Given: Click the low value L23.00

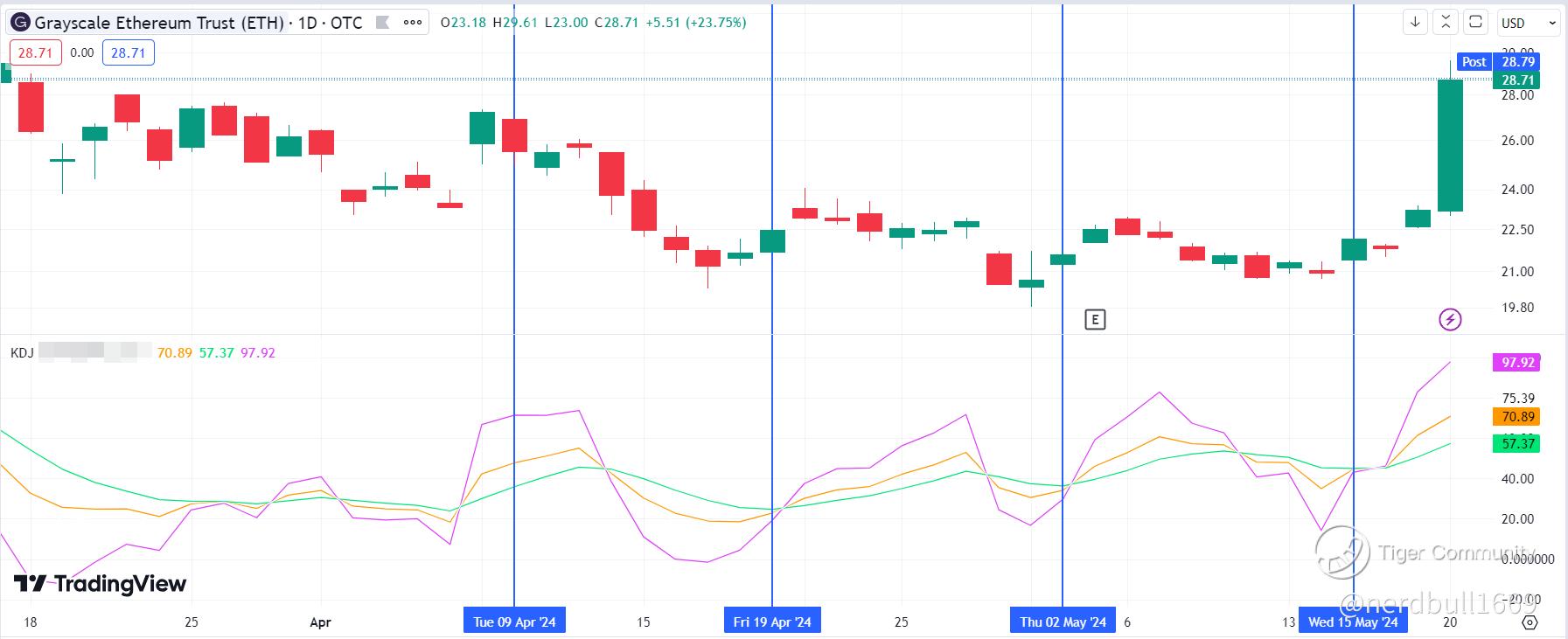Looking at the screenshot, I should click(566, 22).
